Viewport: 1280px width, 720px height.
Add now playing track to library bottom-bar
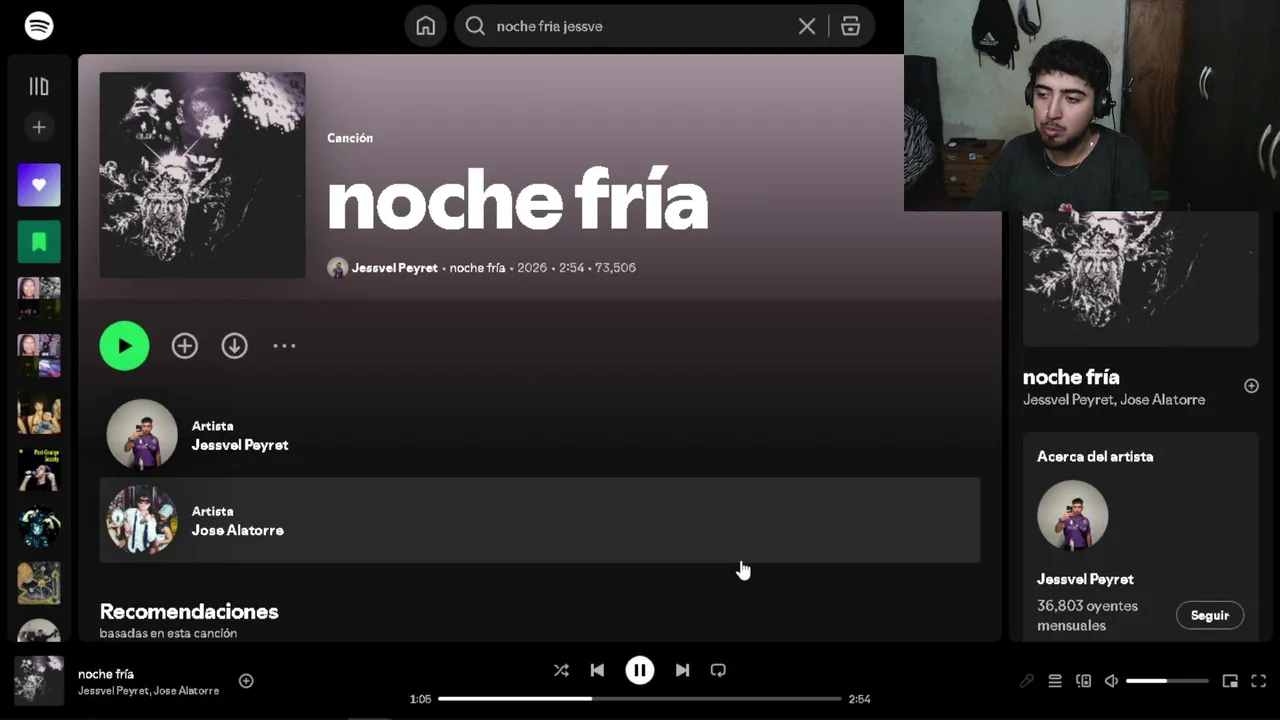click(x=246, y=681)
